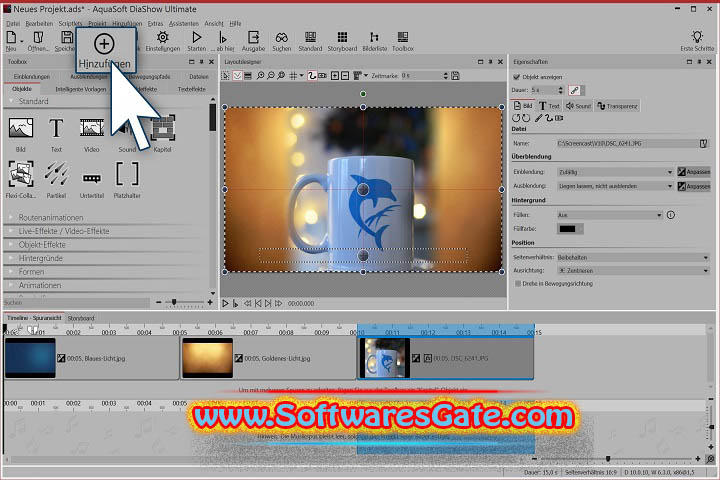Viewport: 720px width, 480px height.
Task: Click the Suchen binoculars icon
Action: (281, 40)
